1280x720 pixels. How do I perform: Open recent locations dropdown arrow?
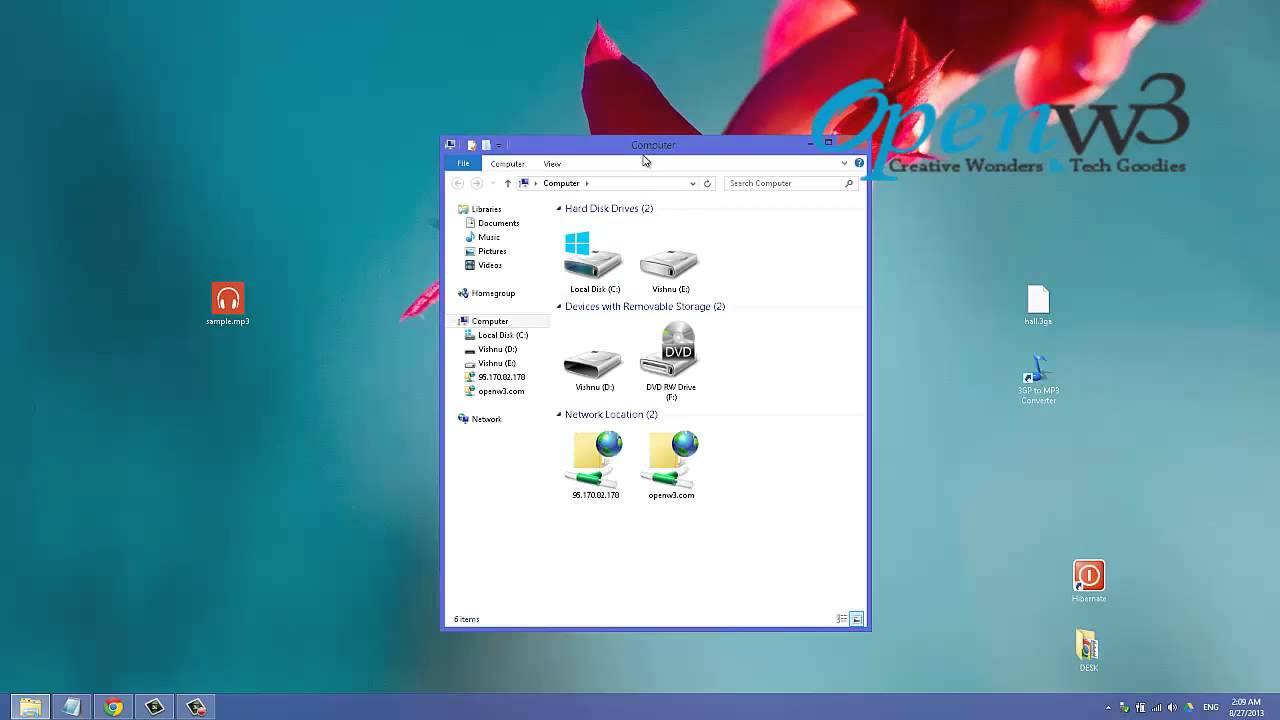tap(492, 183)
